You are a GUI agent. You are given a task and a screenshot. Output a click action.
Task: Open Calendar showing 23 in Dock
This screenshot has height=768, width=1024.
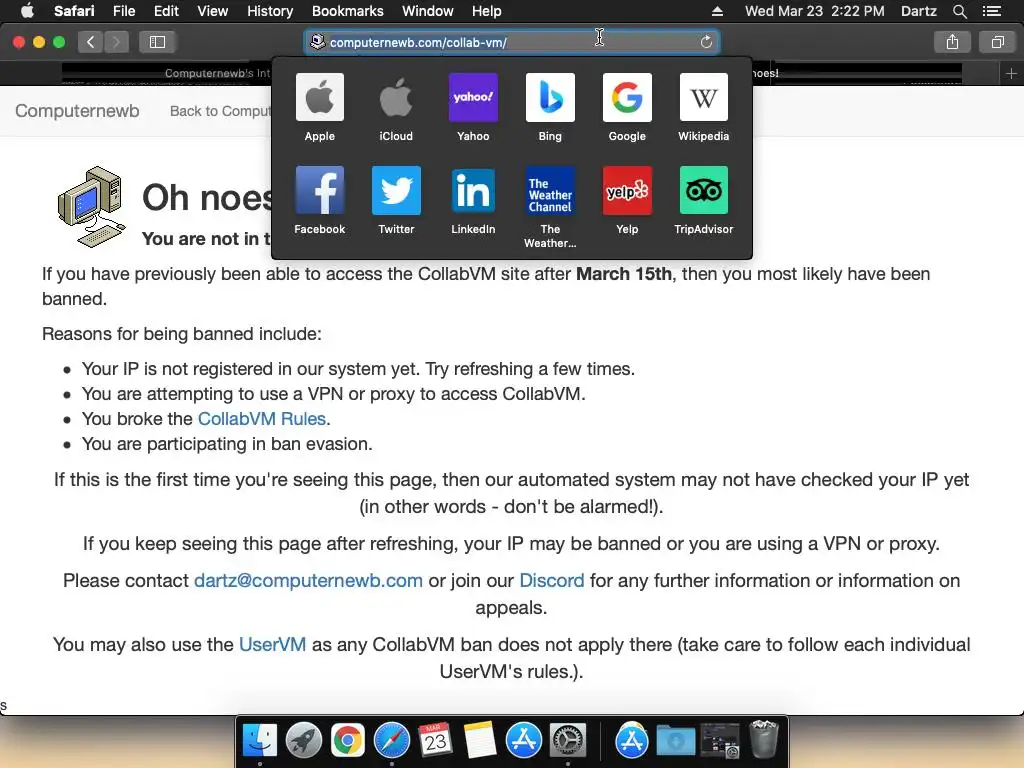436,741
